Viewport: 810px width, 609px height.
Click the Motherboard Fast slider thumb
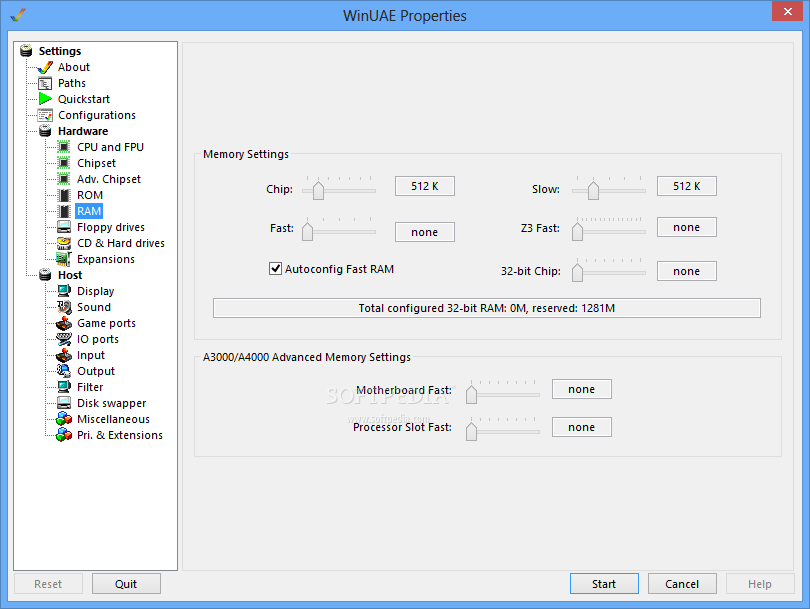(x=471, y=394)
